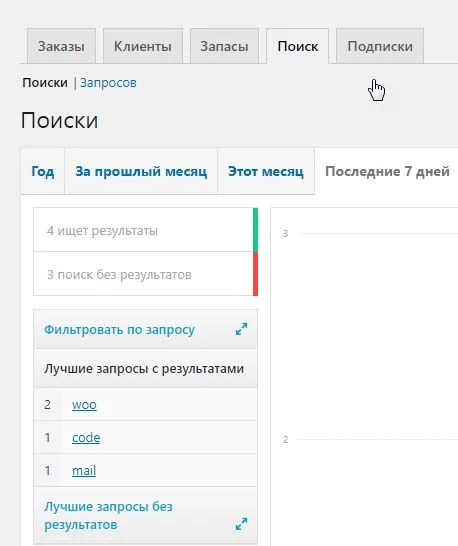Filter by the woo query link
The height and width of the screenshot is (546, 458).
[x=84, y=405]
